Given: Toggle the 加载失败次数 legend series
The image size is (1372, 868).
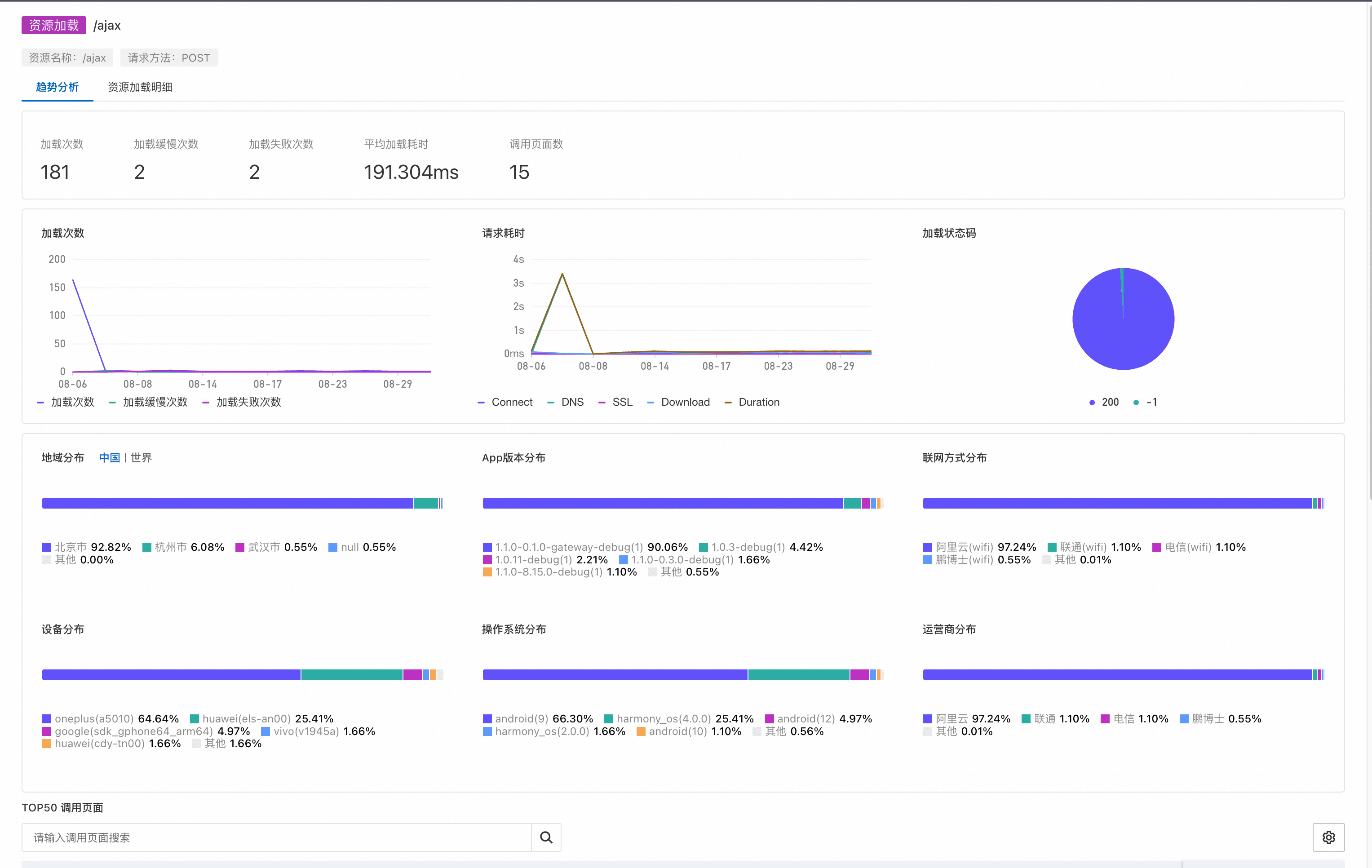Looking at the screenshot, I should point(242,402).
